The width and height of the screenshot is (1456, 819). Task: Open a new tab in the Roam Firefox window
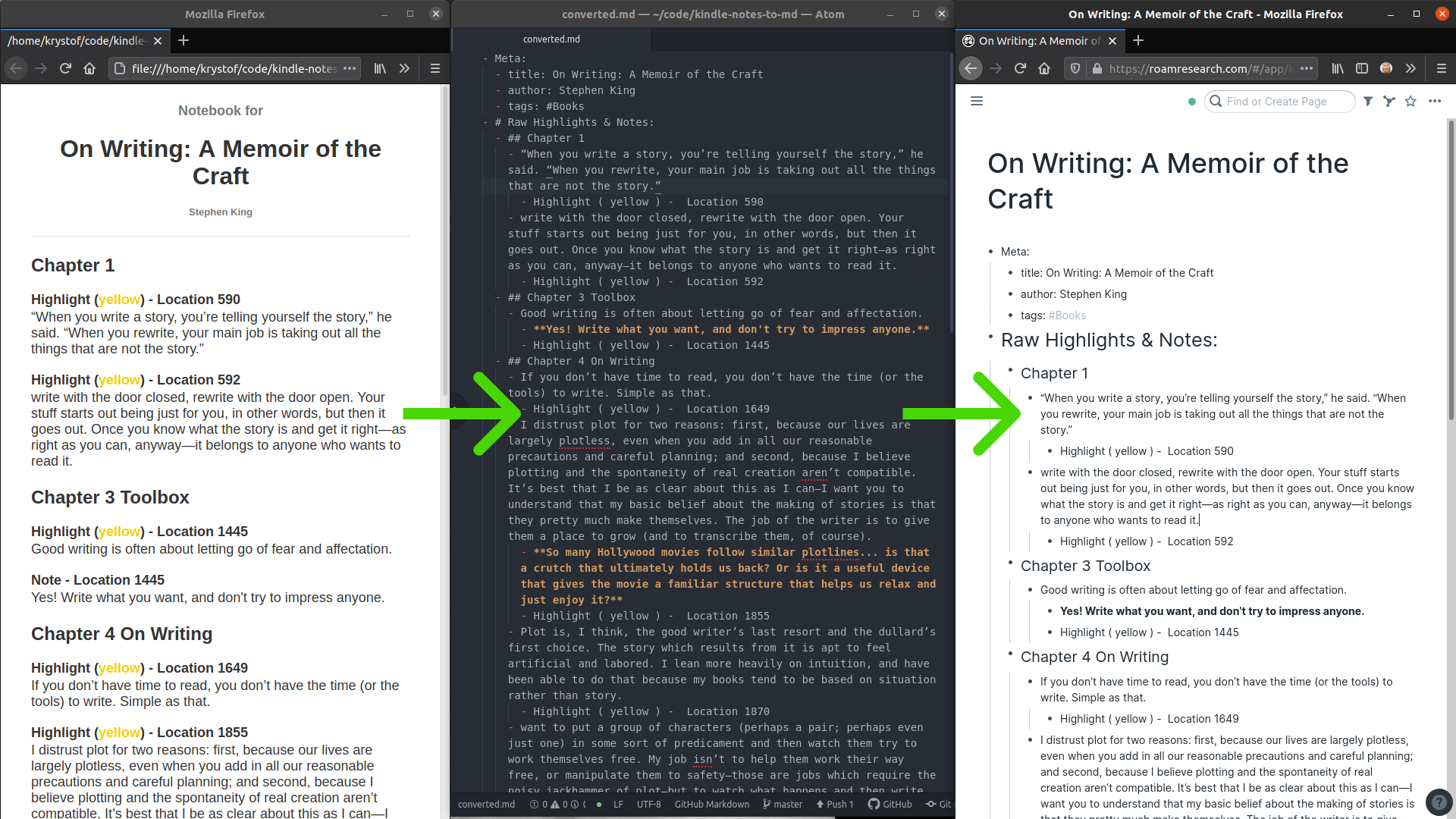pos(1138,40)
